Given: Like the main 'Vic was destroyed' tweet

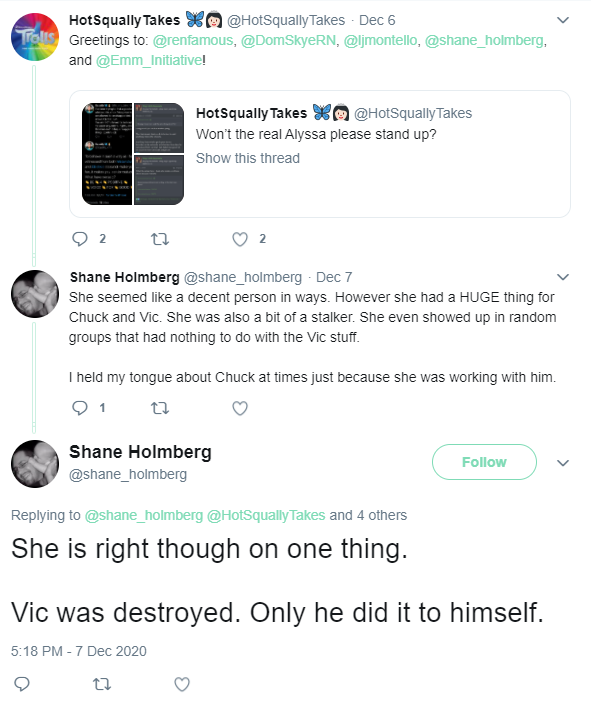Looking at the screenshot, I should (x=182, y=684).
